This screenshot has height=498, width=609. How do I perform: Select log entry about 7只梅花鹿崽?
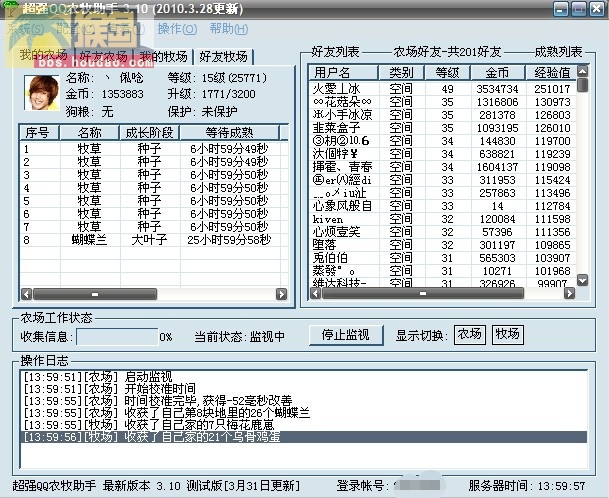[x=304, y=425]
